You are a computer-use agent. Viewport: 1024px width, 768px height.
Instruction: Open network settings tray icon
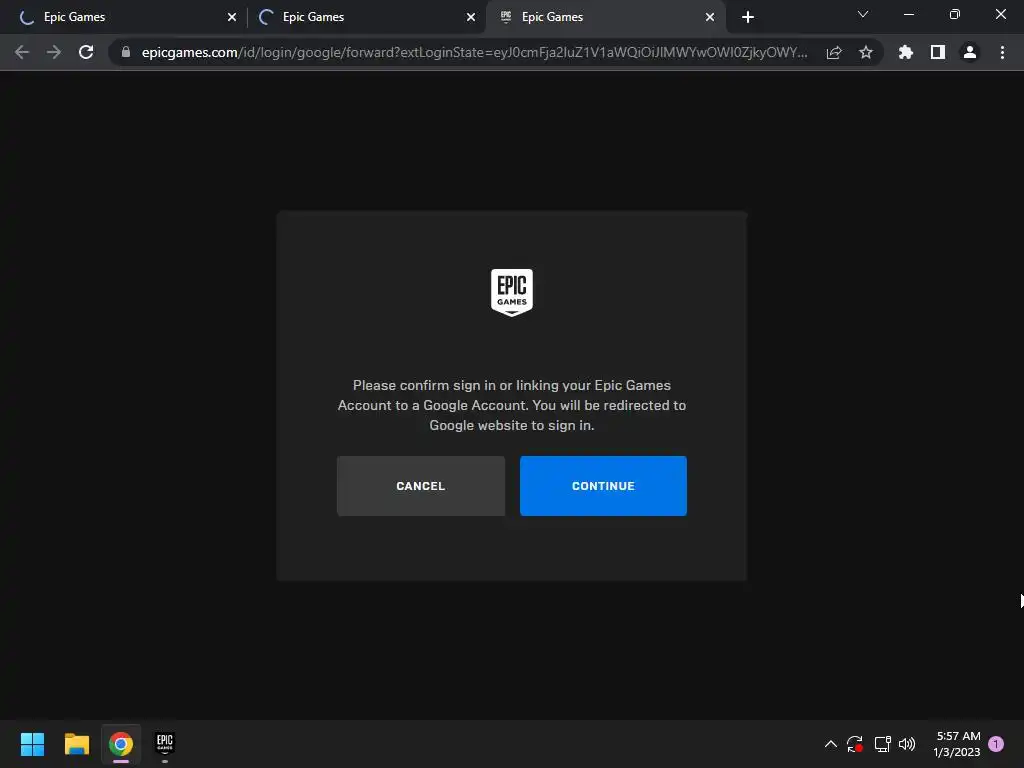point(882,744)
